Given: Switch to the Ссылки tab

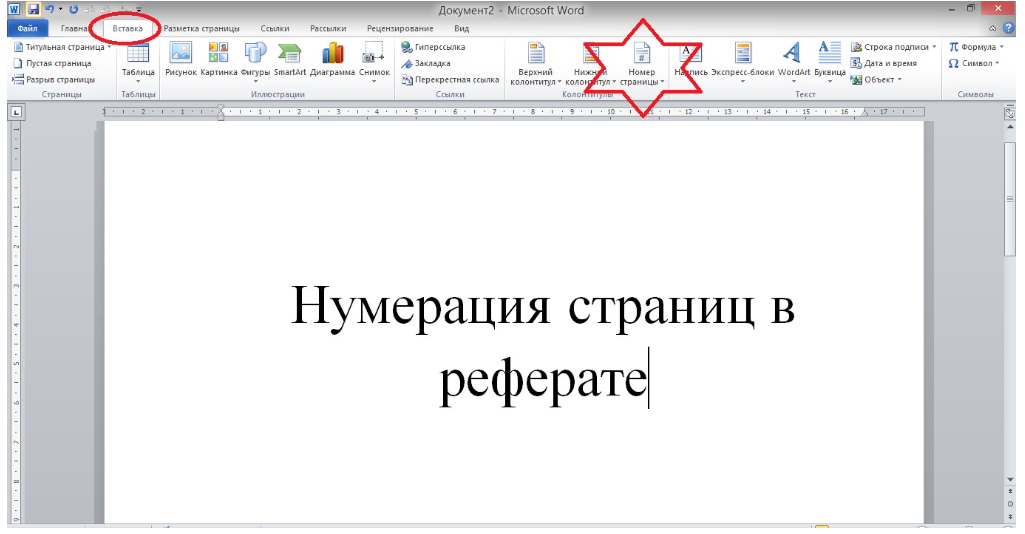Looking at the screenshot, I should [x=275, y=28].
